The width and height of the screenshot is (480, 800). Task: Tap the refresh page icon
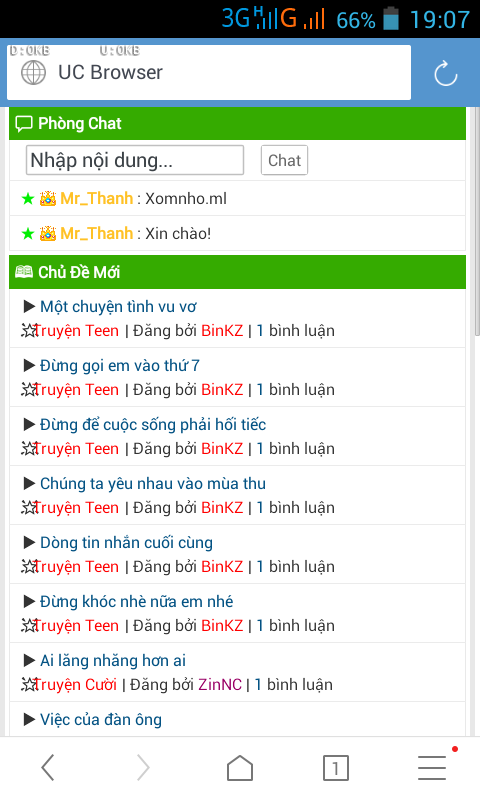point(445,73)
